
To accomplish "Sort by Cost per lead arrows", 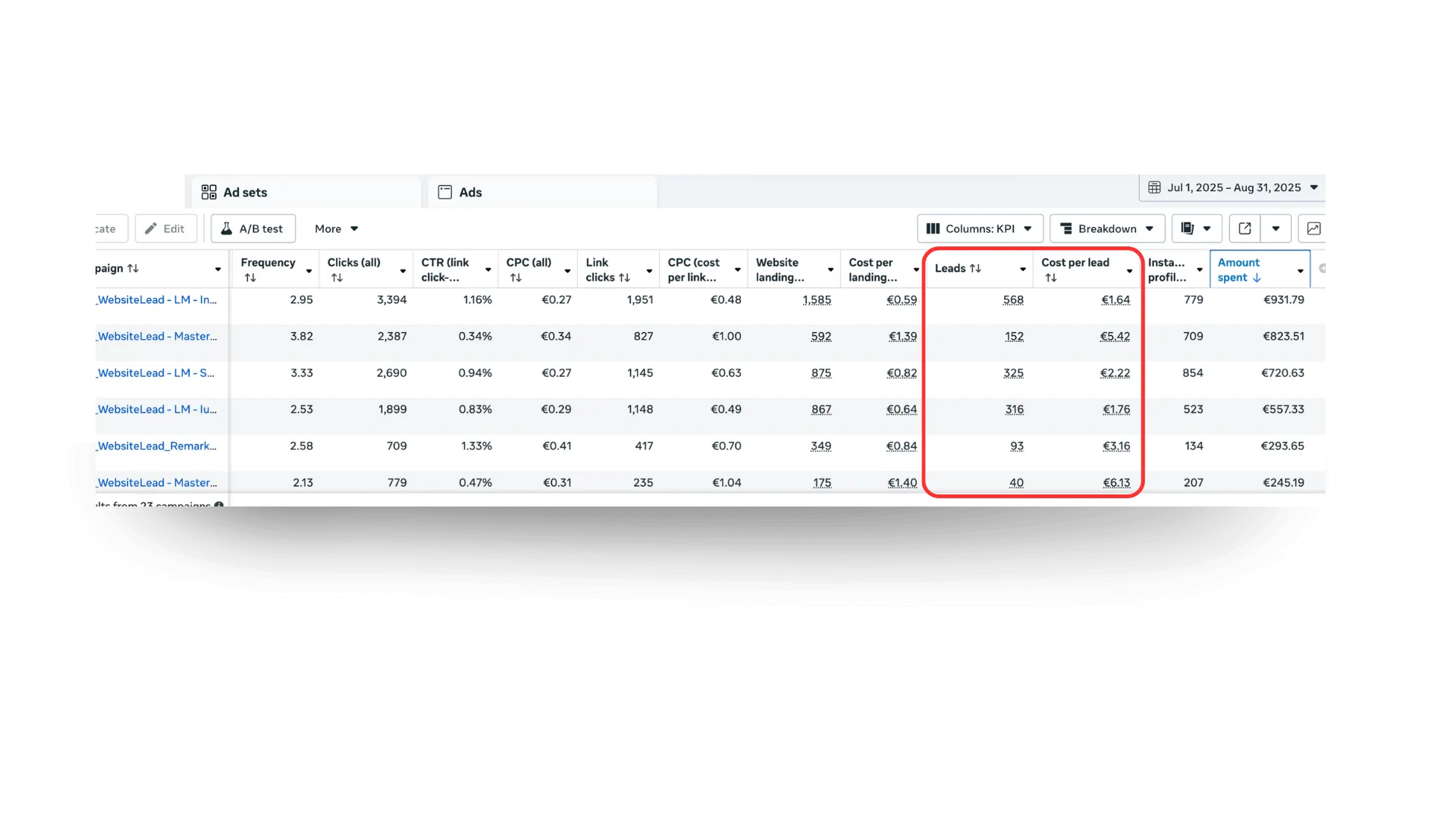I will (1050, 278).
